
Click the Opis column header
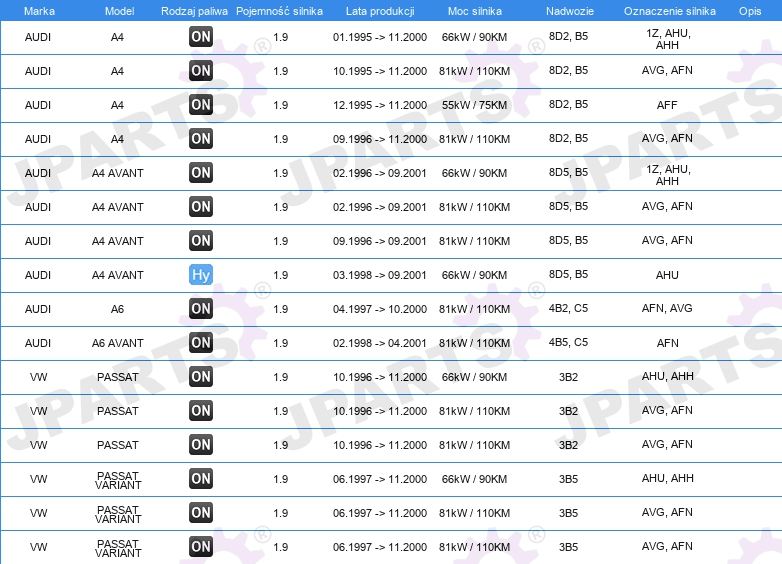[750, 11]
